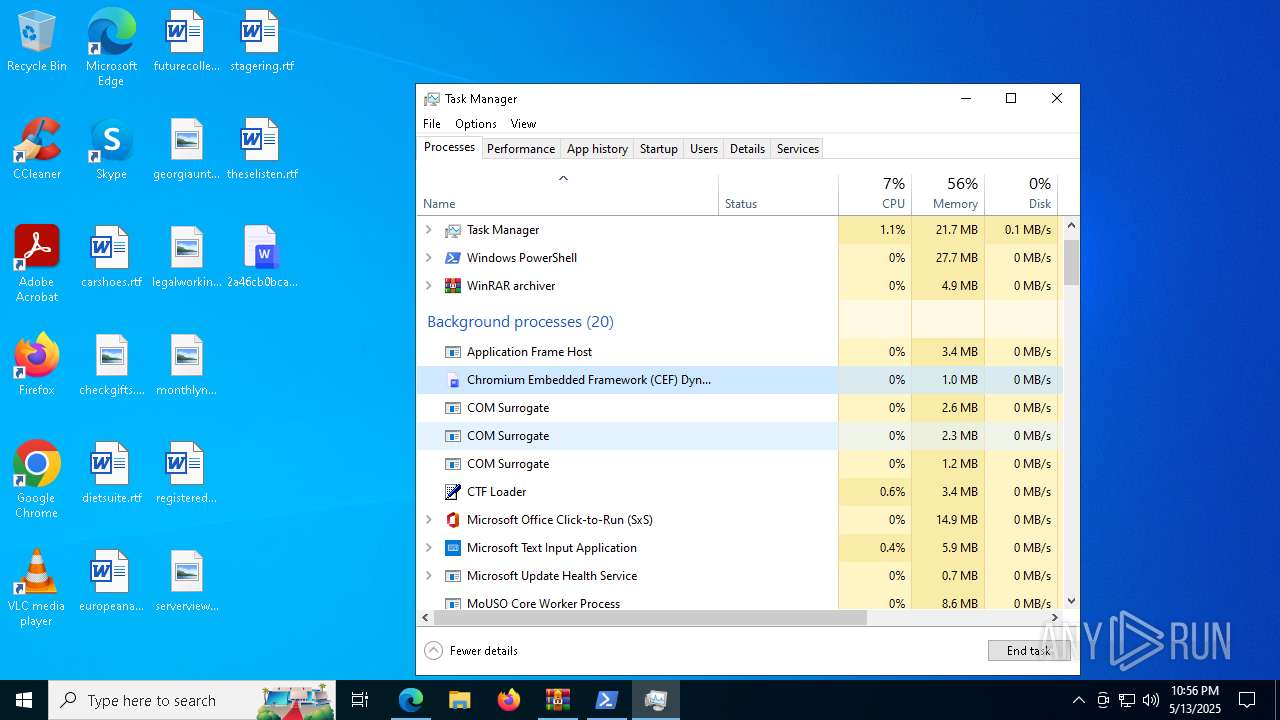
Task: Click the Chromium Embedded Framework process icon
Action: click(x=453, y=380)
